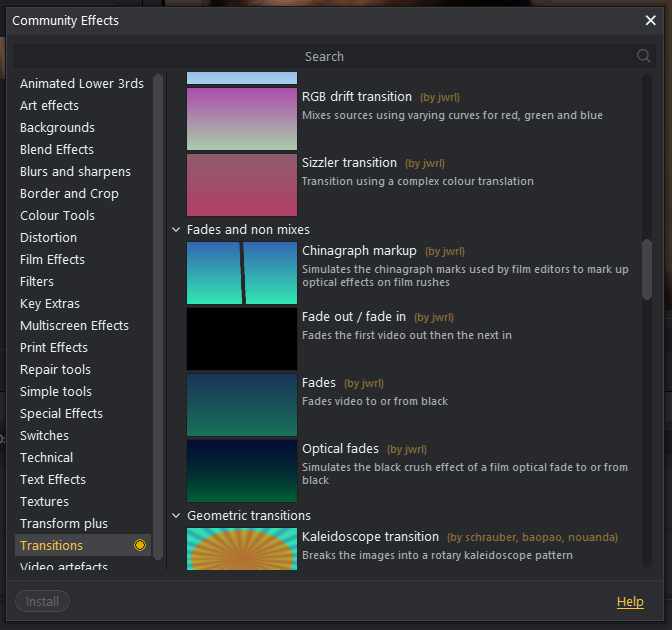Click the effects list vertical scrollbar
The image size is (672, 630).
[x=647, y=270]
